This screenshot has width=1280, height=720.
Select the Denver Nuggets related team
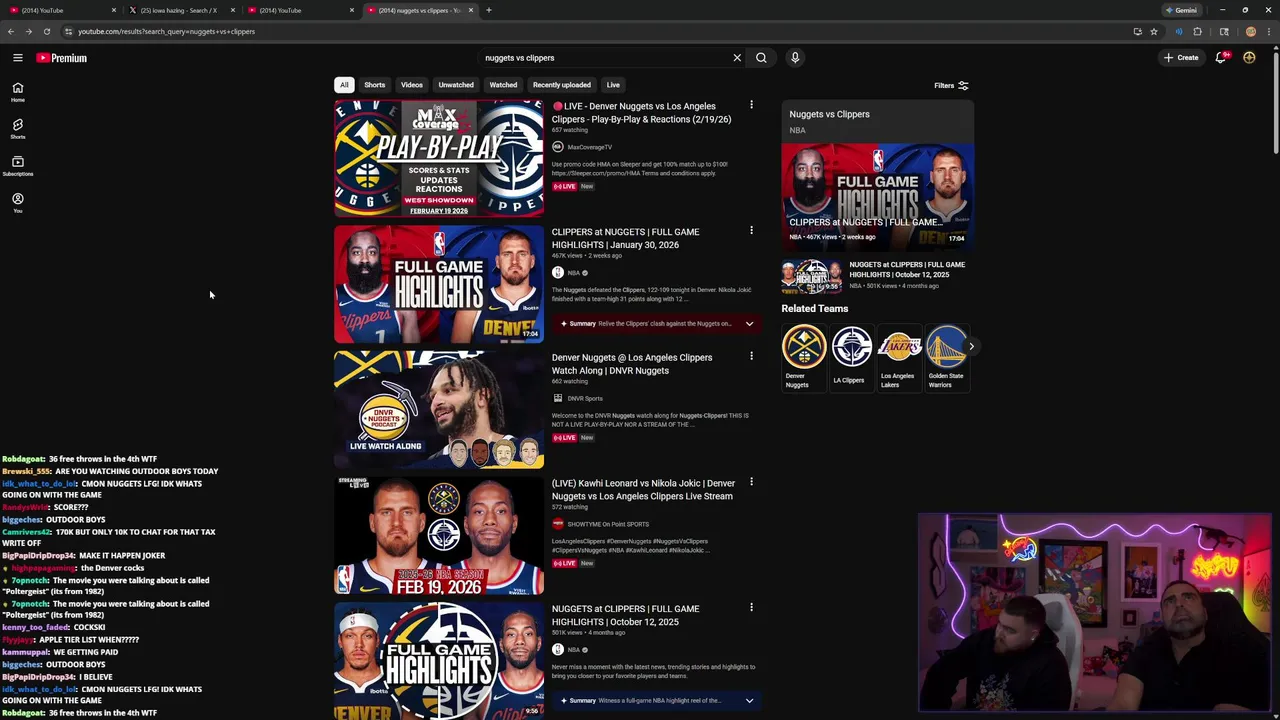click(x=803, y=357)
